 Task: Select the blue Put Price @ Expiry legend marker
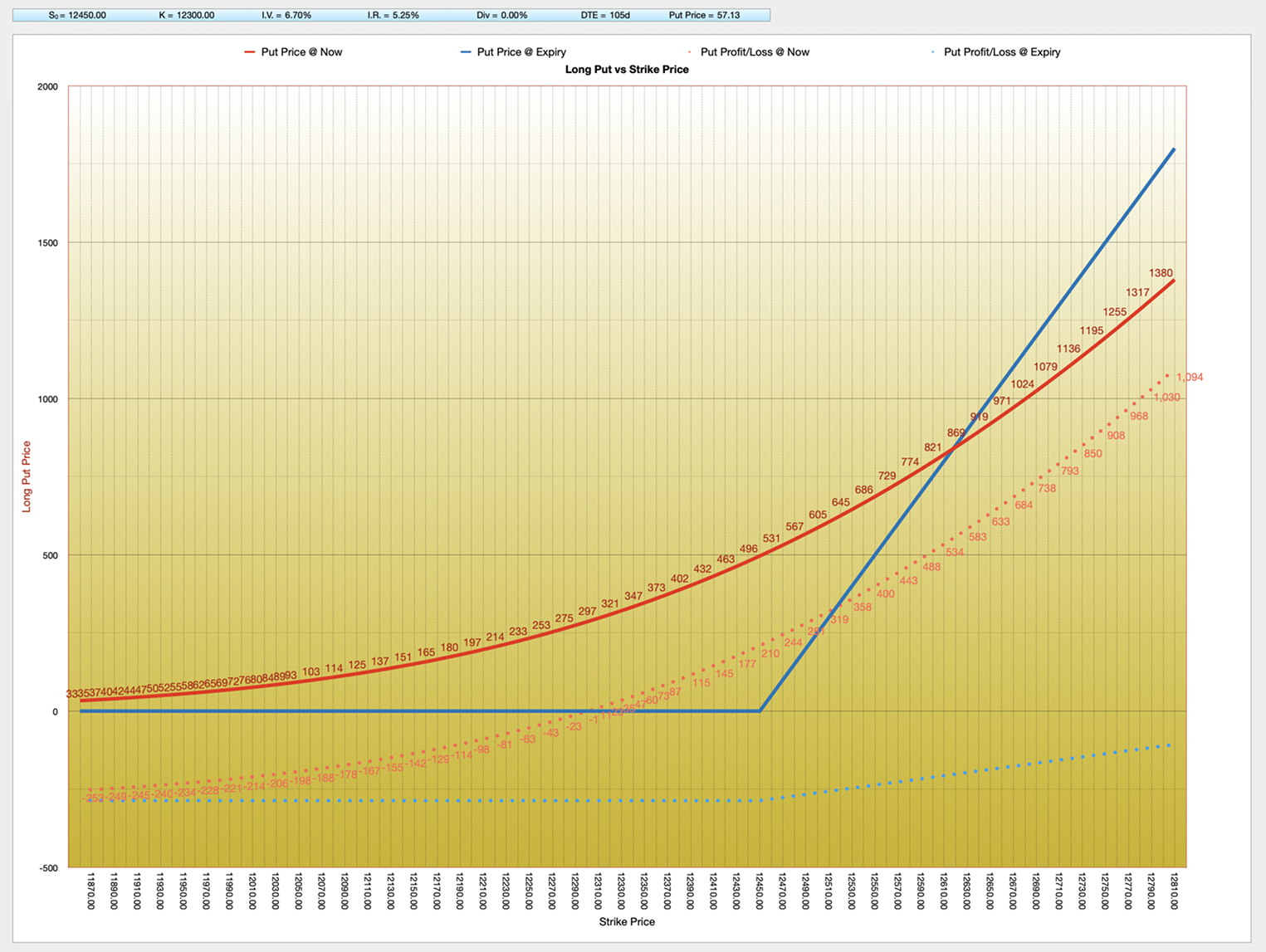(467, 51)
